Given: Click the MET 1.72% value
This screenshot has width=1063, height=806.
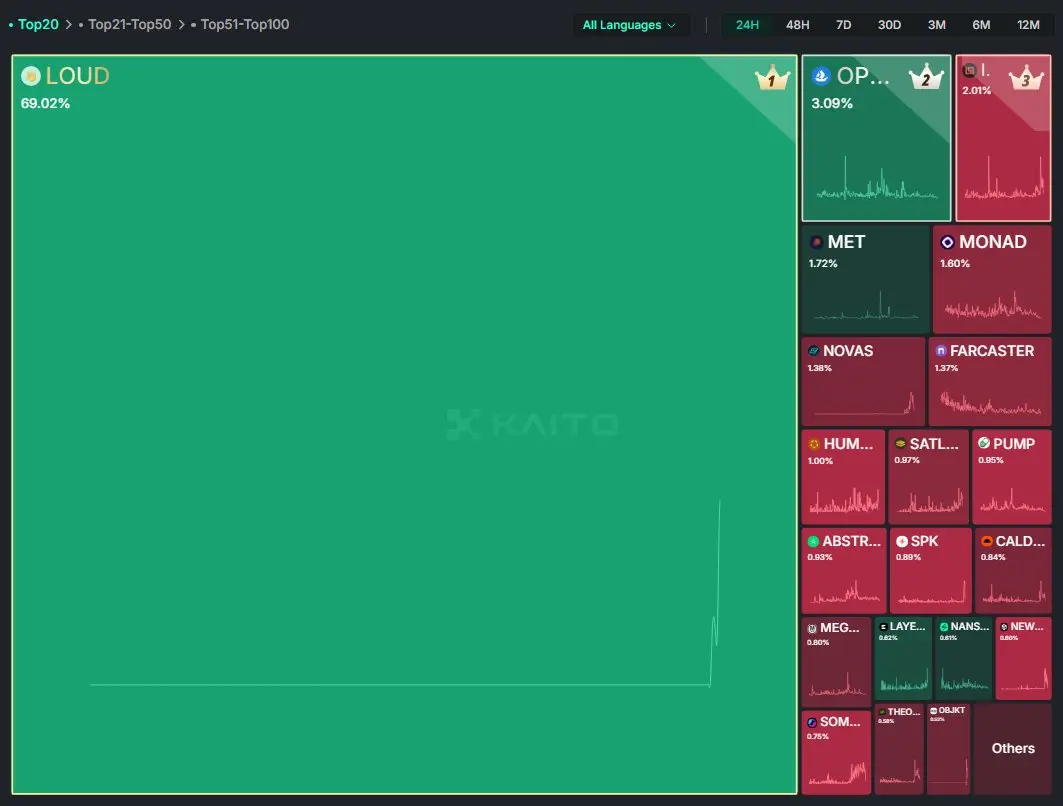Looking at the screenshot, I should point(823,264).
